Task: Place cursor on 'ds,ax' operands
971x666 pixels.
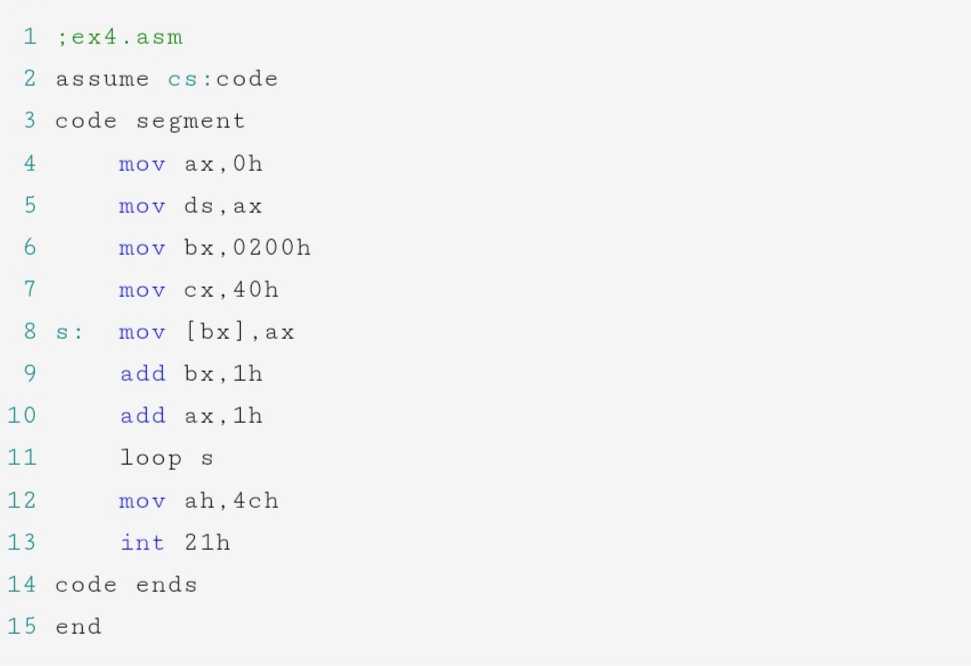Action: 223,206
